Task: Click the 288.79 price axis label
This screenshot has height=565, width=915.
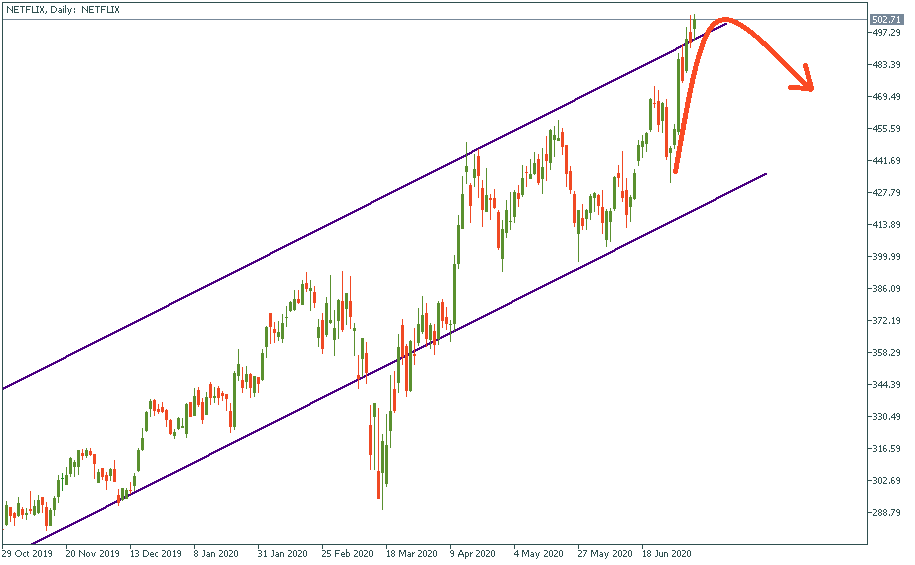Action: point(885,513)
